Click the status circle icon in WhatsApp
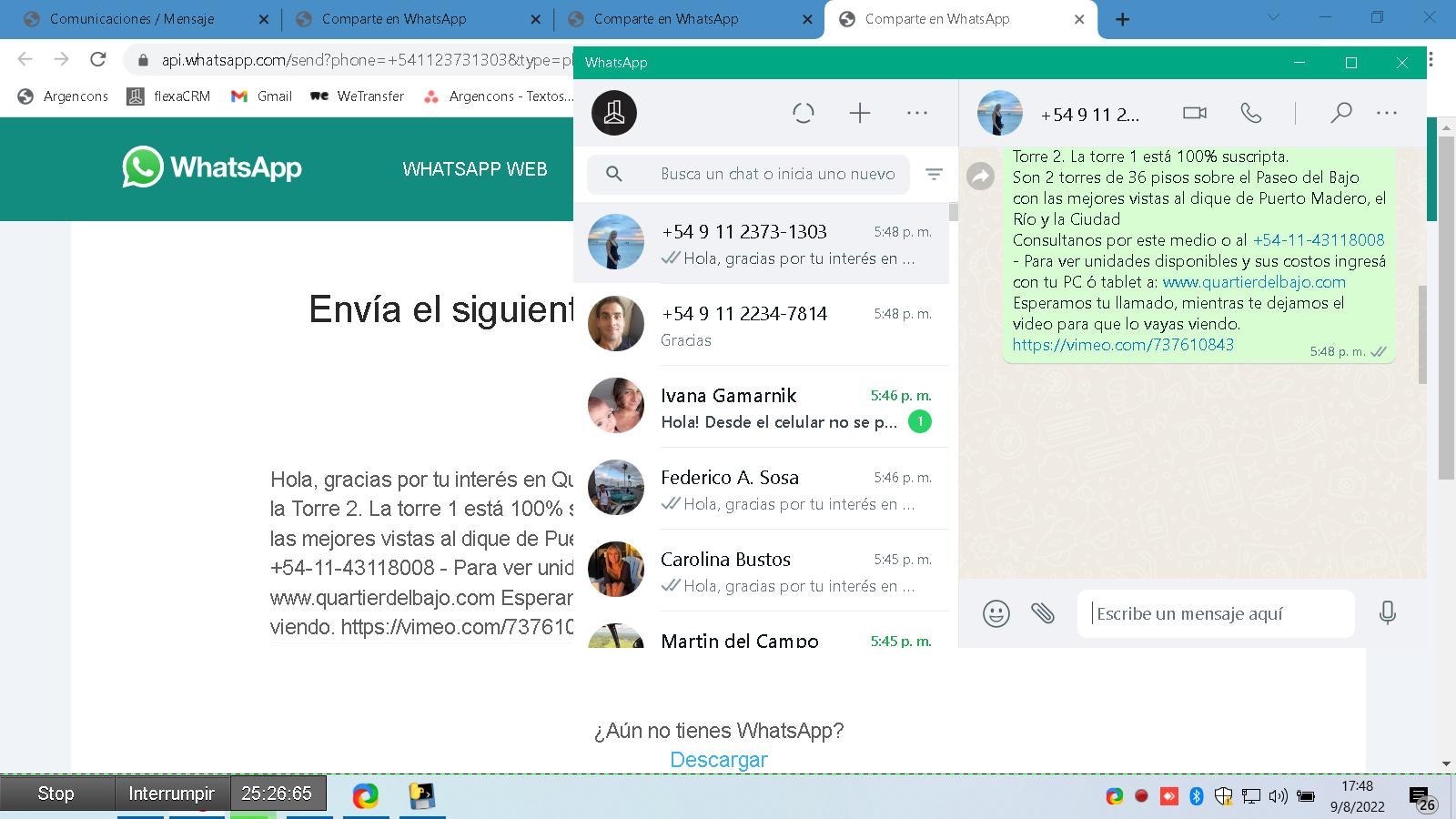Screen dimensions: 1456x819 804,113
